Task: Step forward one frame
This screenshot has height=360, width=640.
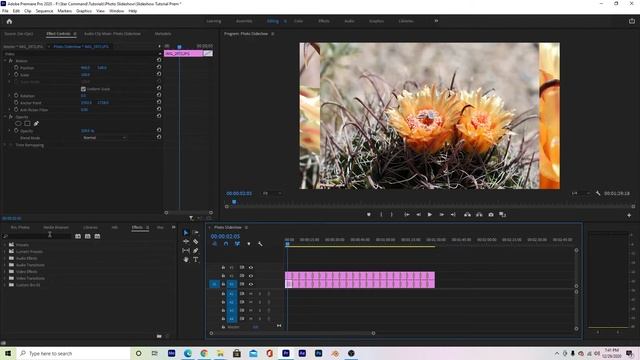Action: (442, 214)
